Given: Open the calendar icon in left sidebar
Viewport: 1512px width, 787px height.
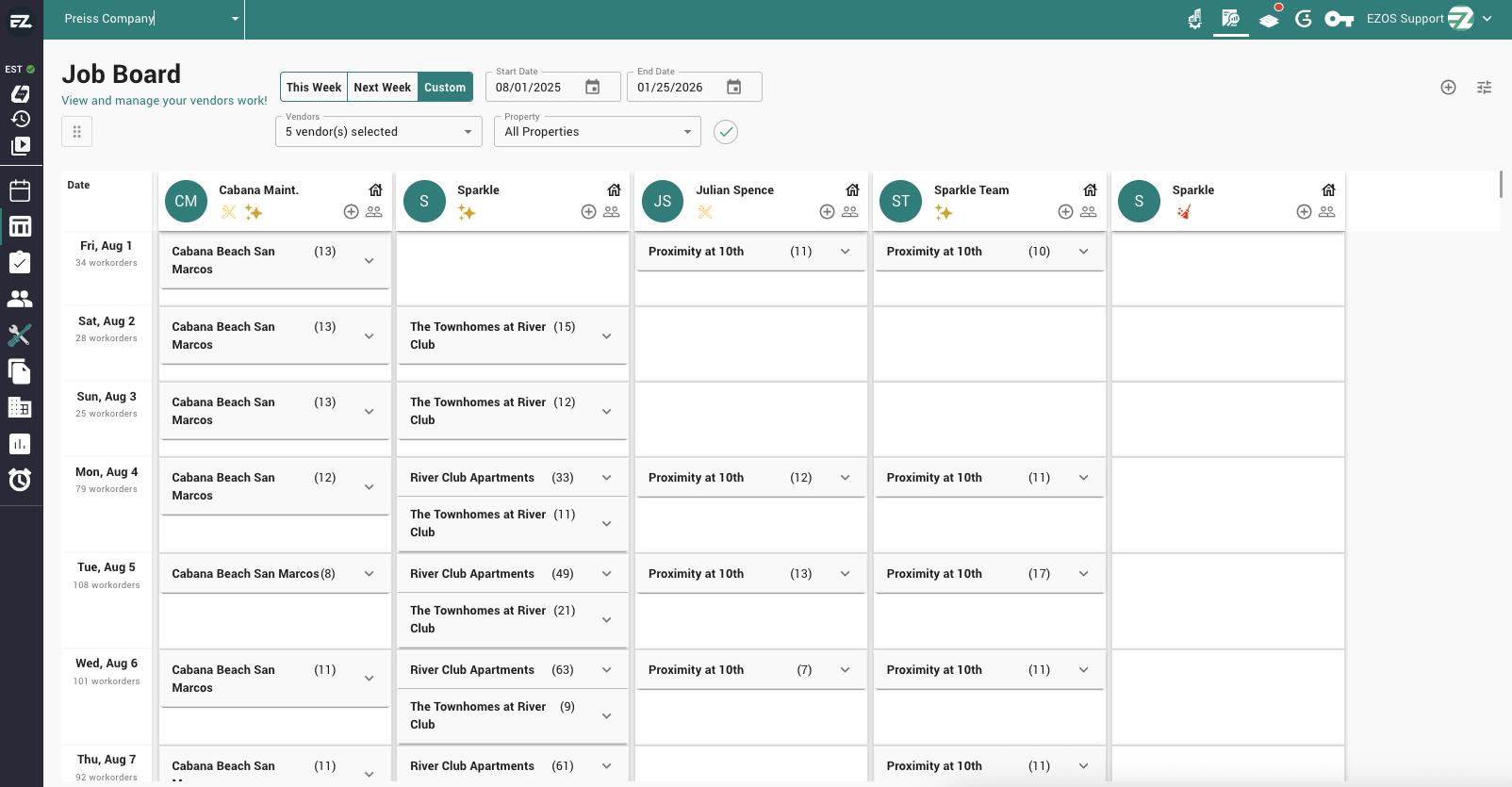Looking at the screenshot, I should click(x=20, y=190).
